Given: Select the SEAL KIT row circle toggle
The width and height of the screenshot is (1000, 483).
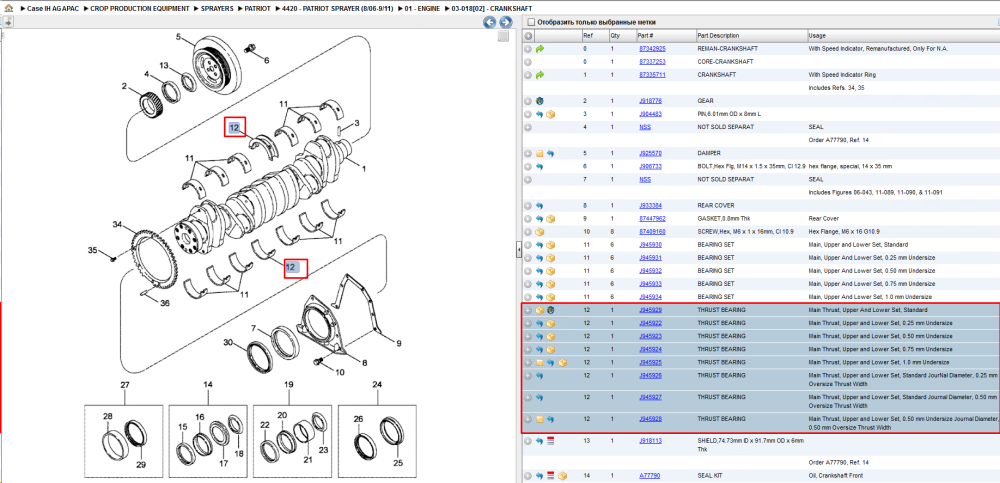Looking at the screenshot, I should pyautogui.click(x=528, y=476).
